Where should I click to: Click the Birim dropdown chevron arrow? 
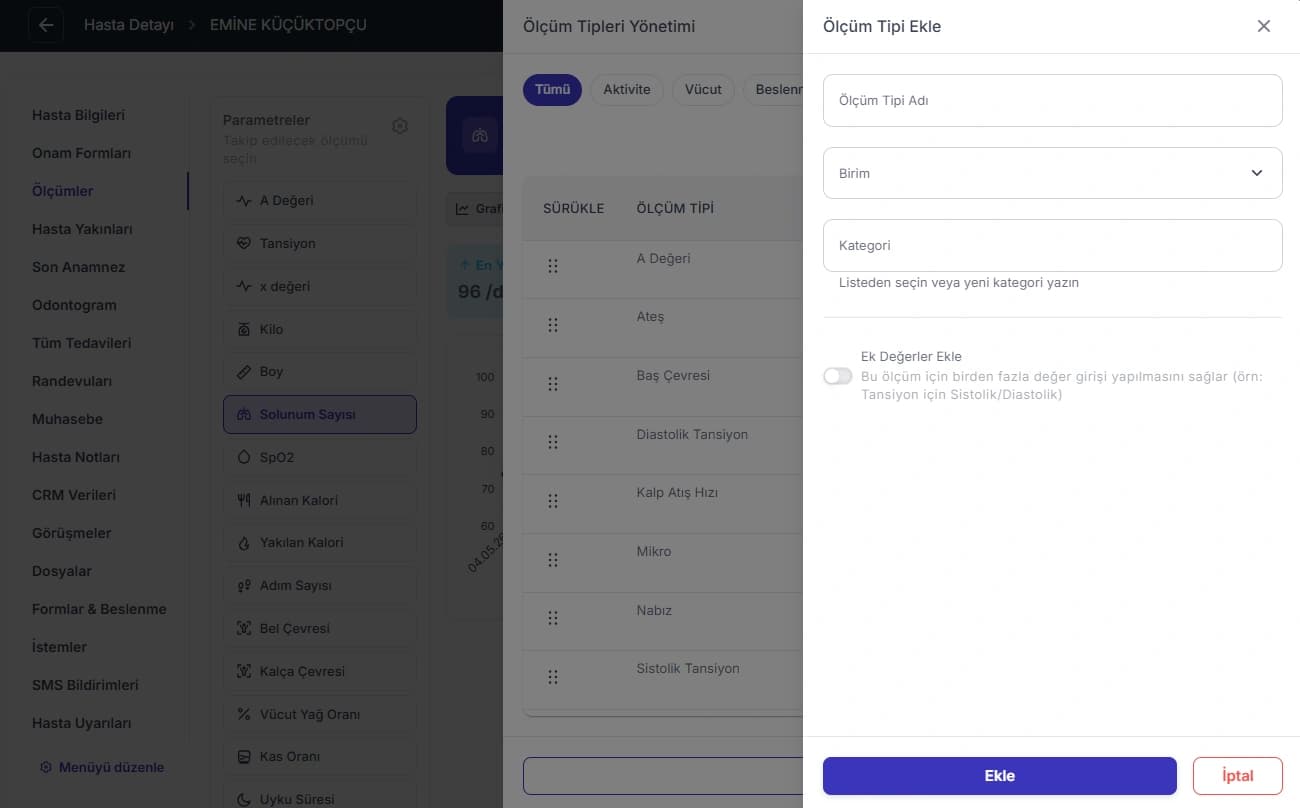(1257, 173)
